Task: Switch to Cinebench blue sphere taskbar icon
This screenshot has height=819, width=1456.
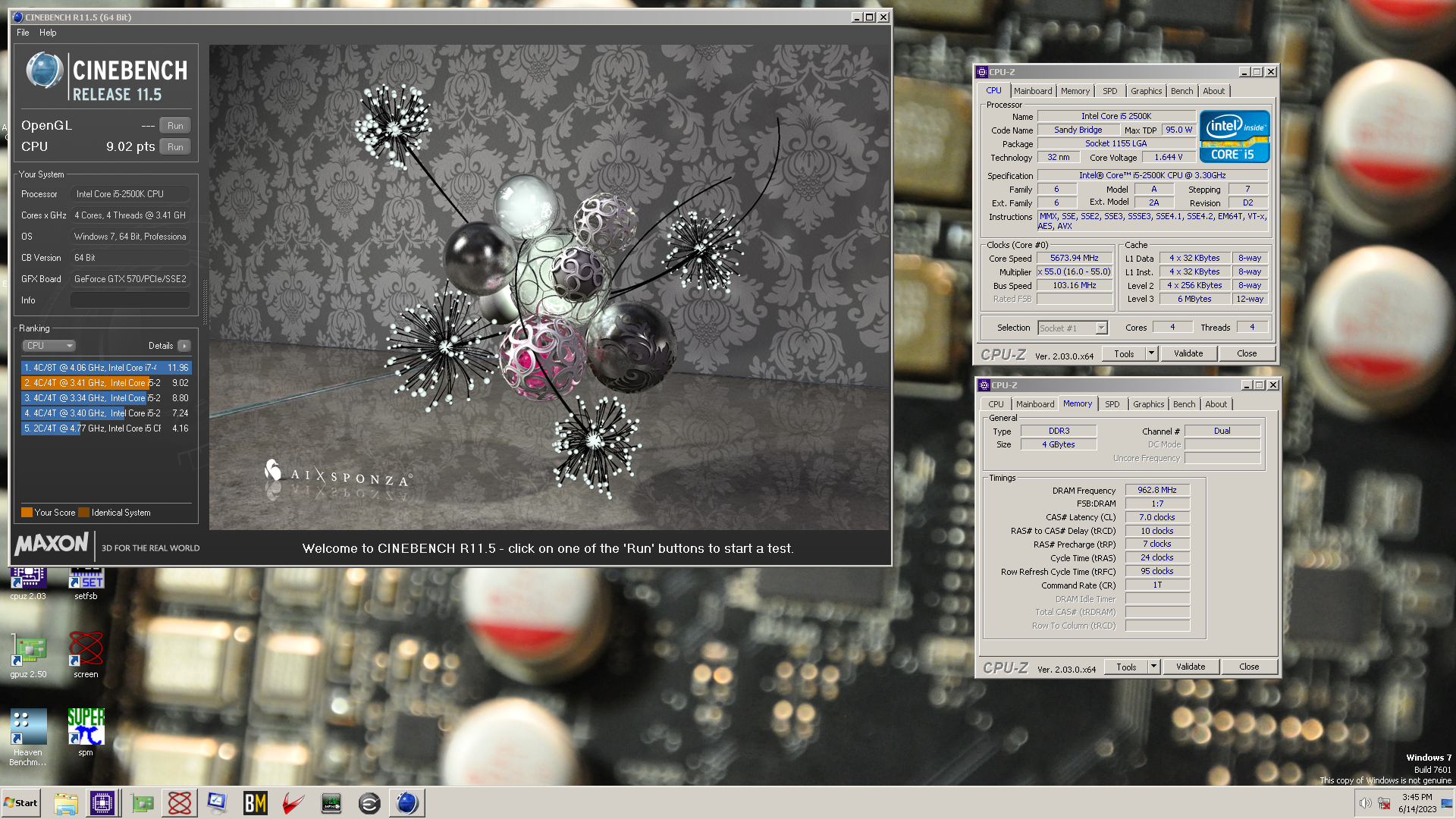Action: click(407, 803)
